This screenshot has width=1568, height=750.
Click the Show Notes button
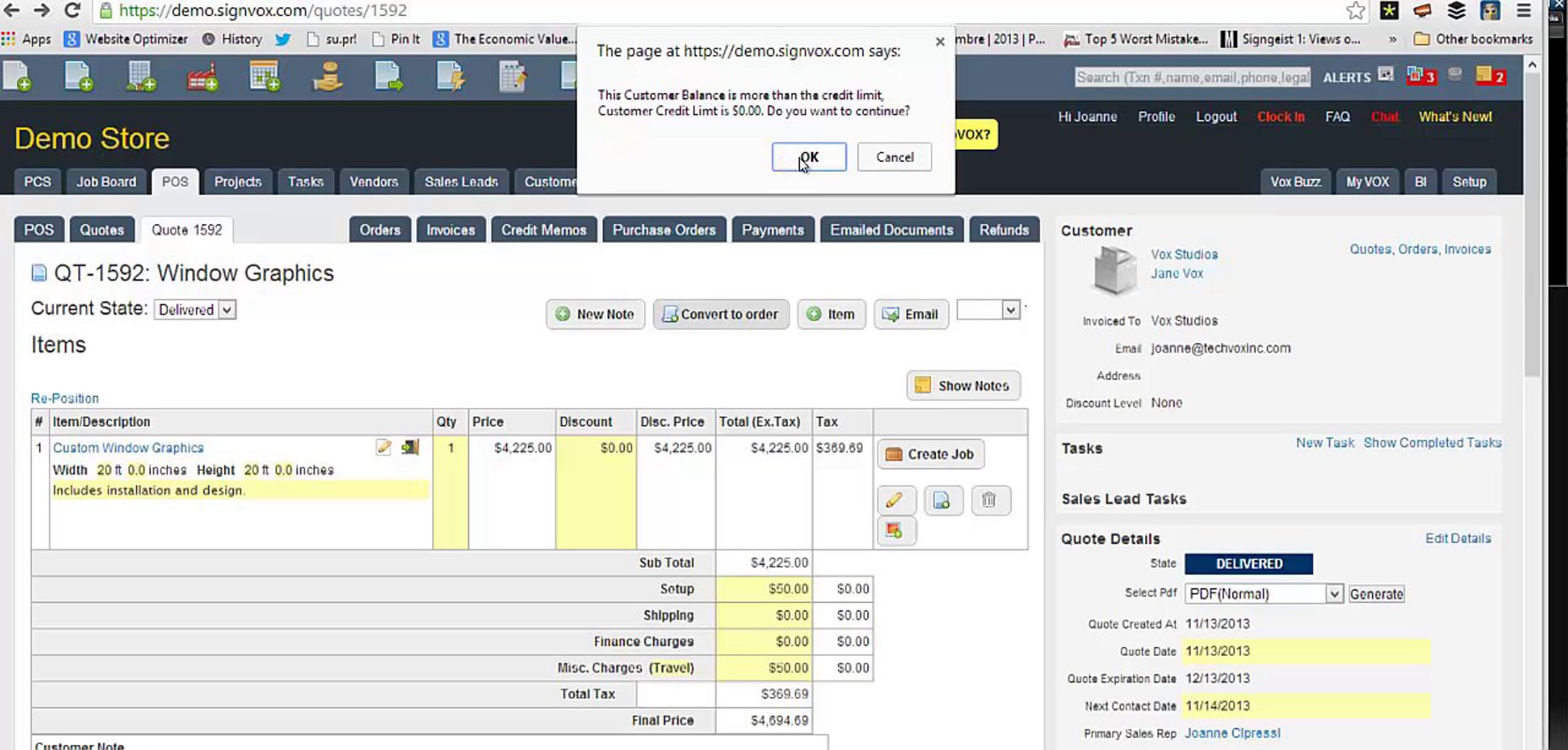(963, 385)
